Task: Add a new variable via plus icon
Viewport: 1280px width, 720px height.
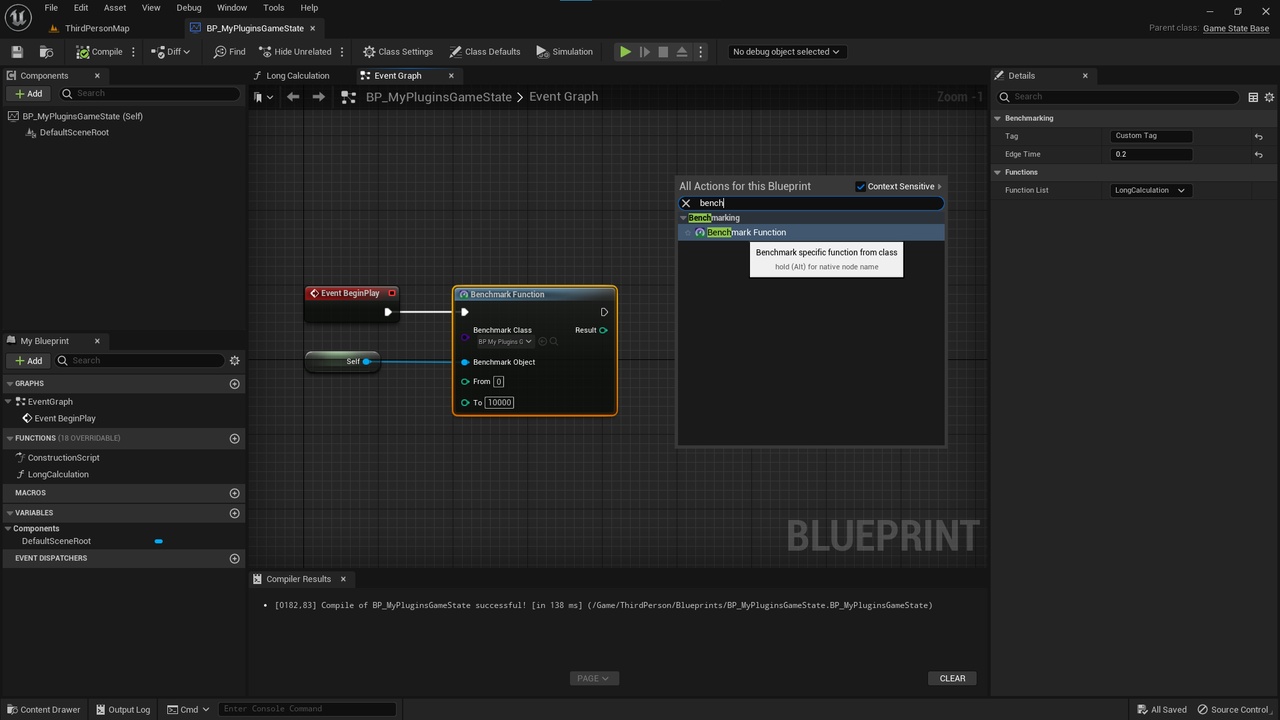Action: [x=235, y=513]
